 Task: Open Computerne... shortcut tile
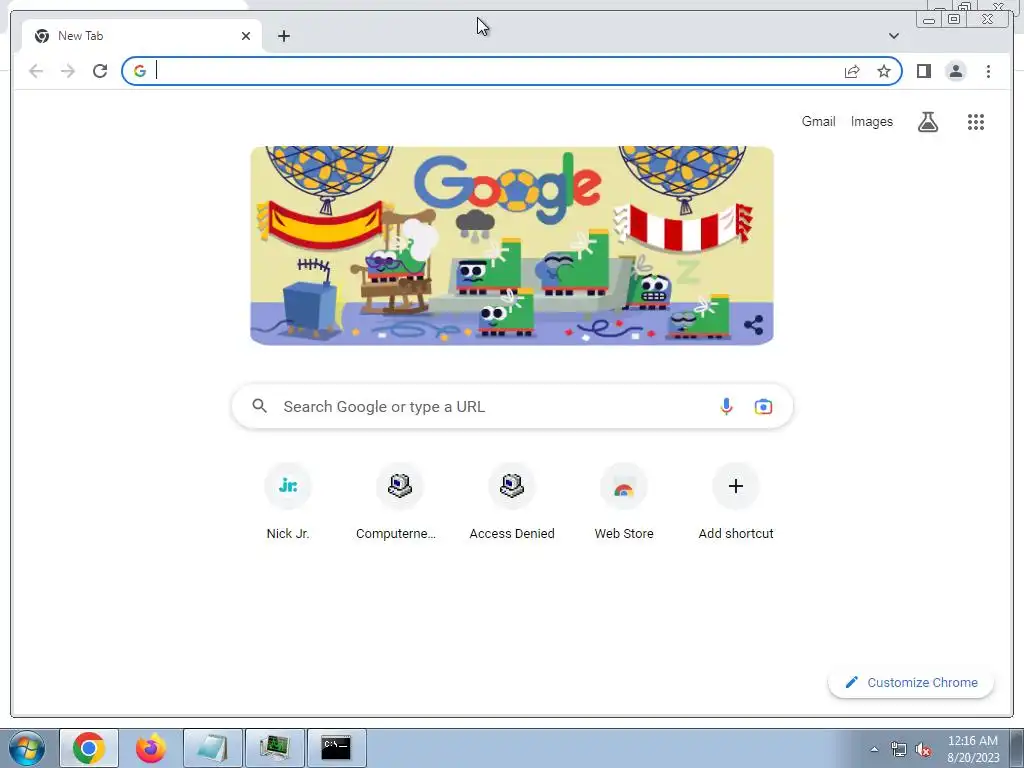coord(400,502)
